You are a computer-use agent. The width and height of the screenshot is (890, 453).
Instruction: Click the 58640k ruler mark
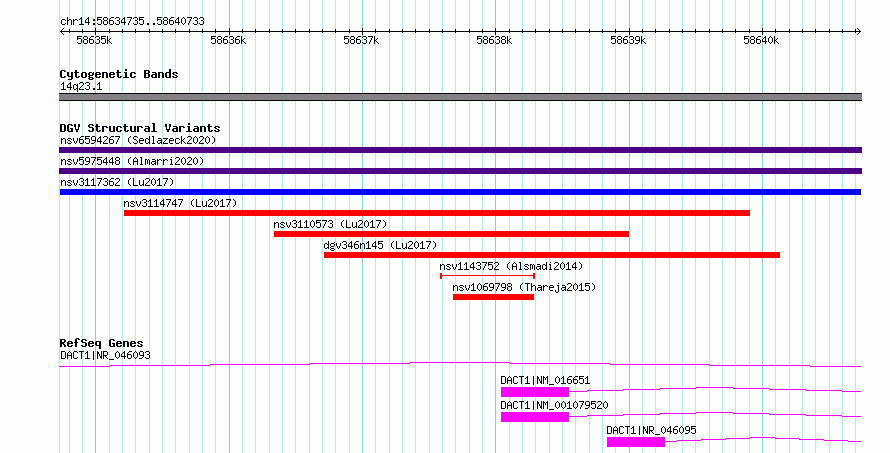click(x=761, y=40)
